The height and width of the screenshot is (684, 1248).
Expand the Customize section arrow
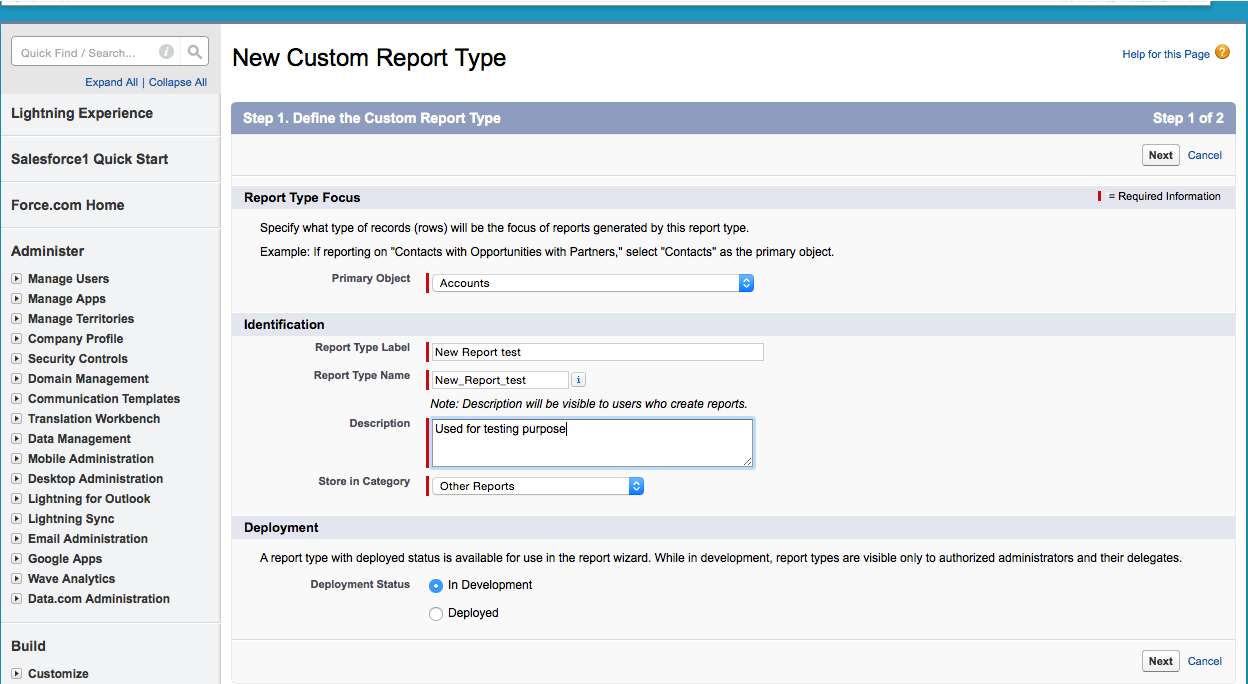coord(17,674)
